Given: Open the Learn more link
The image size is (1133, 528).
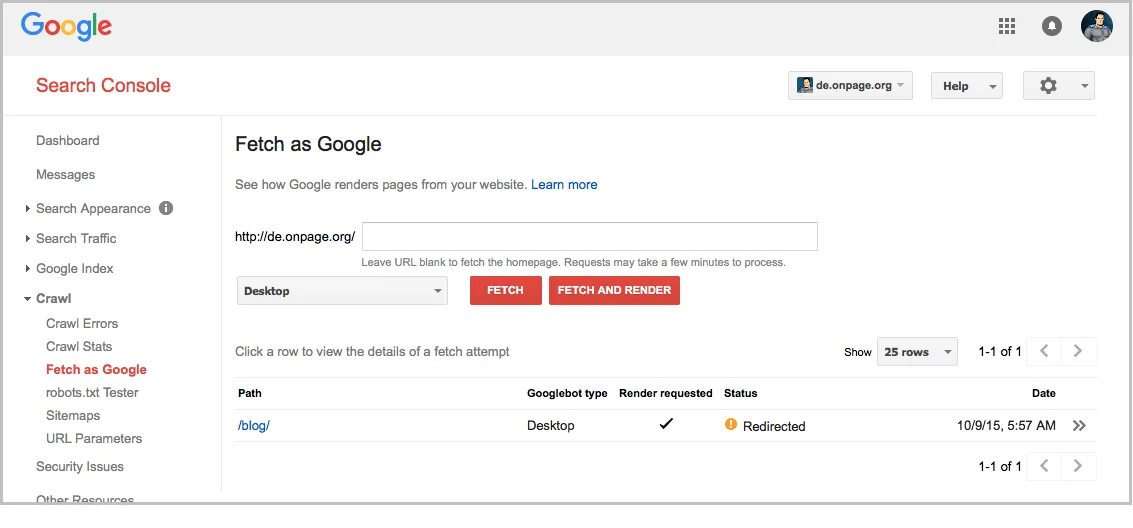Looking at the screenshot, I should click(x=564, y=184).
